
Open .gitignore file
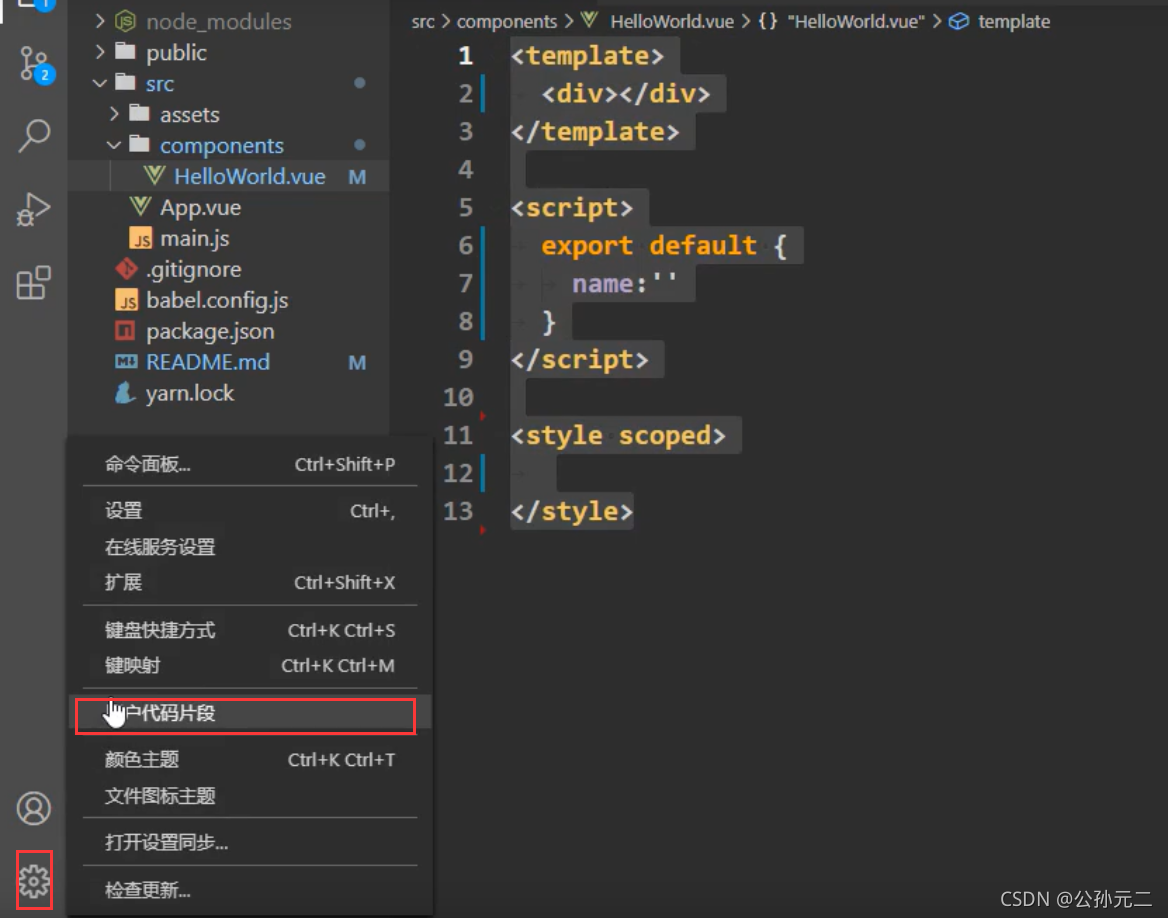[x=194, y=270]
